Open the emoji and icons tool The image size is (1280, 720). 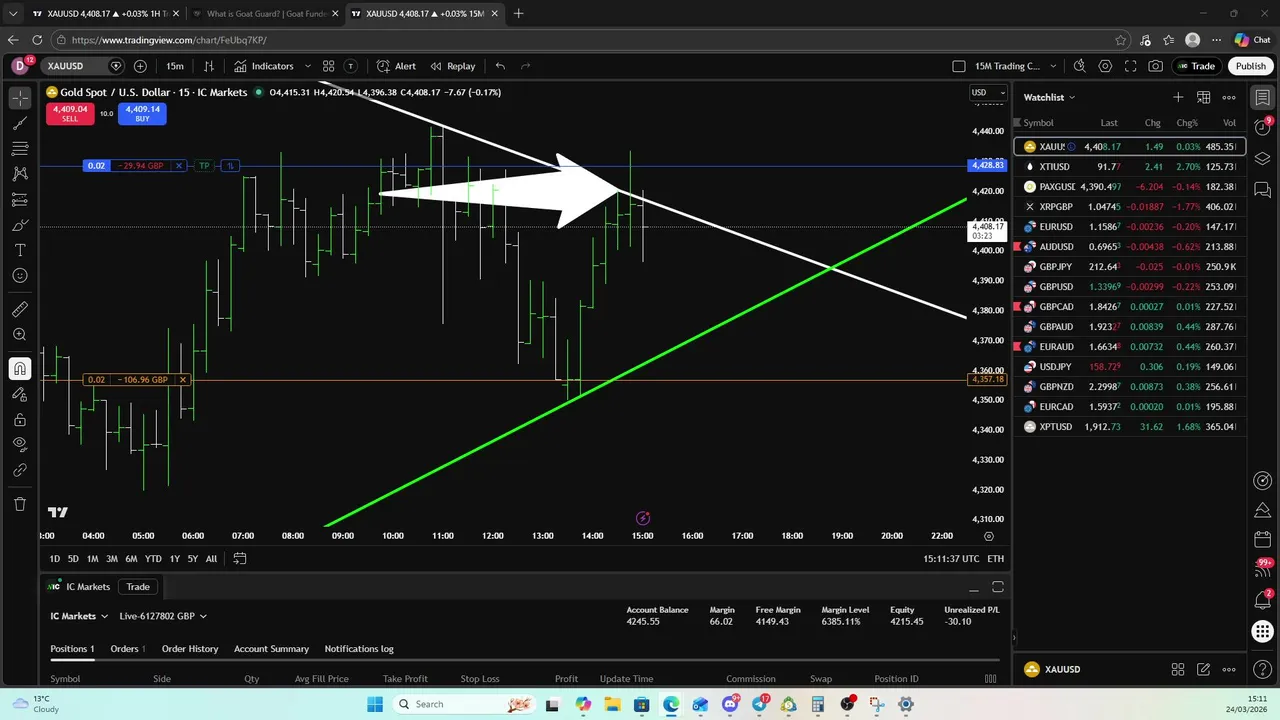click(x=19, y=276)
